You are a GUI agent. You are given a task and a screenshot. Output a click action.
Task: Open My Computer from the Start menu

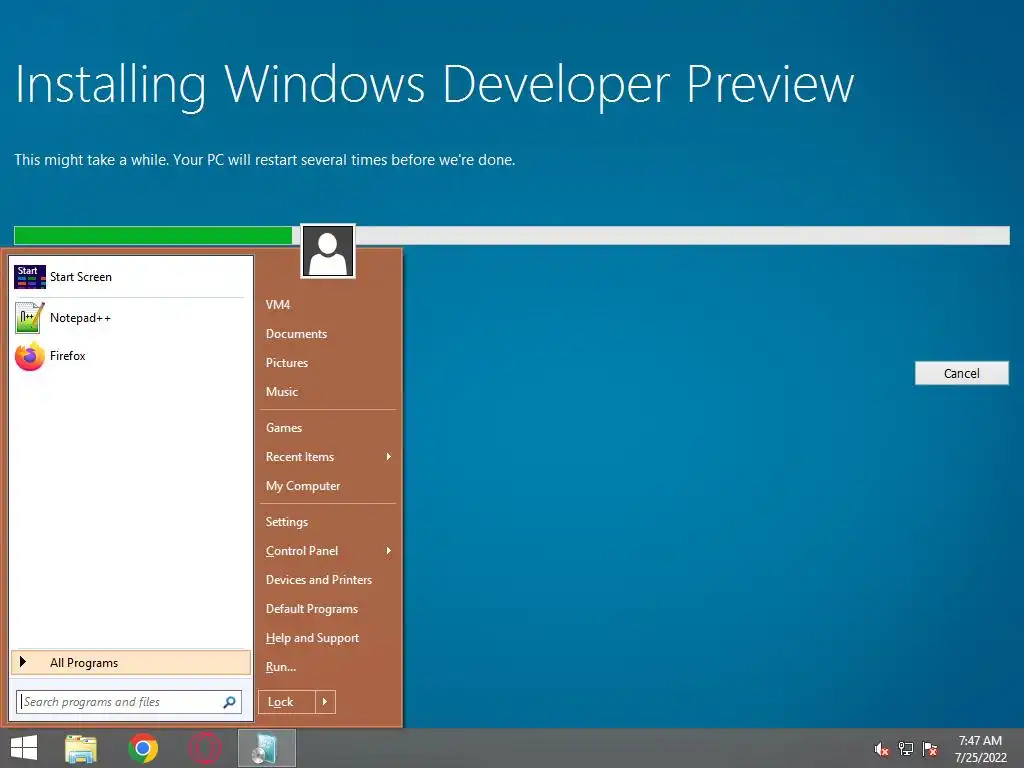click(303, 486)
